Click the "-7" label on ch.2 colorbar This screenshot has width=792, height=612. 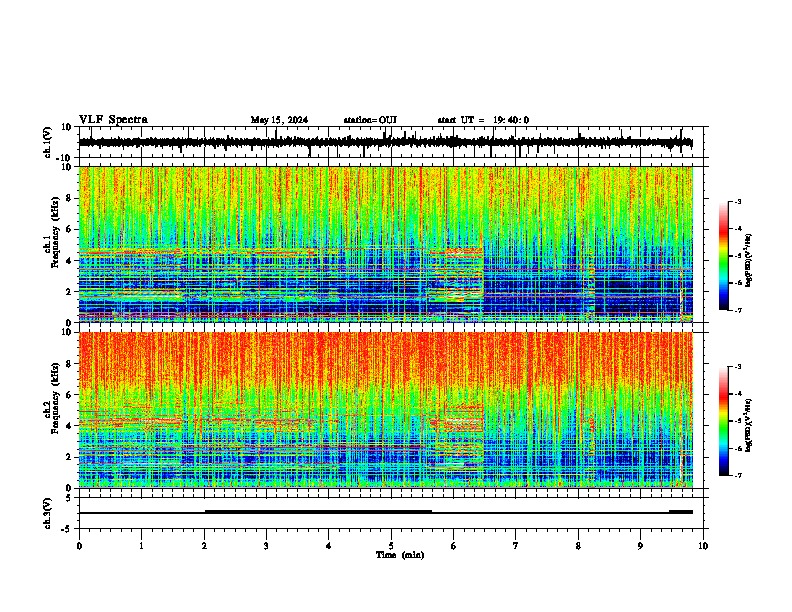pyautogui.click(x=737, y=475)
